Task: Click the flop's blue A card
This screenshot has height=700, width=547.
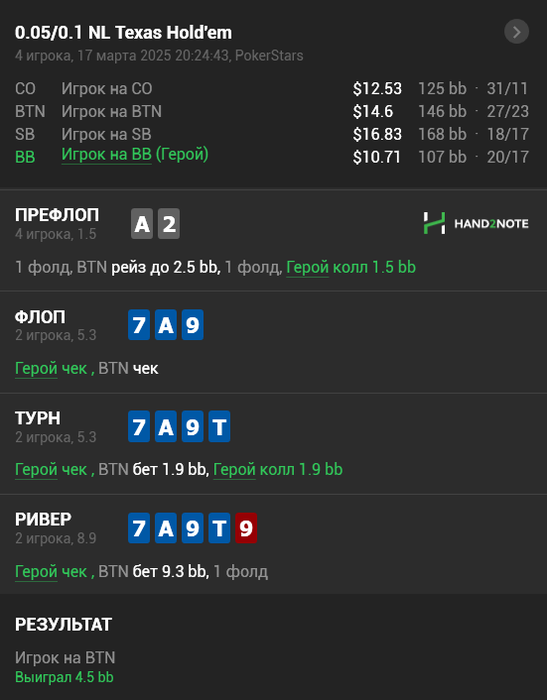Action: pyautogui.click(x=166, y=325)
